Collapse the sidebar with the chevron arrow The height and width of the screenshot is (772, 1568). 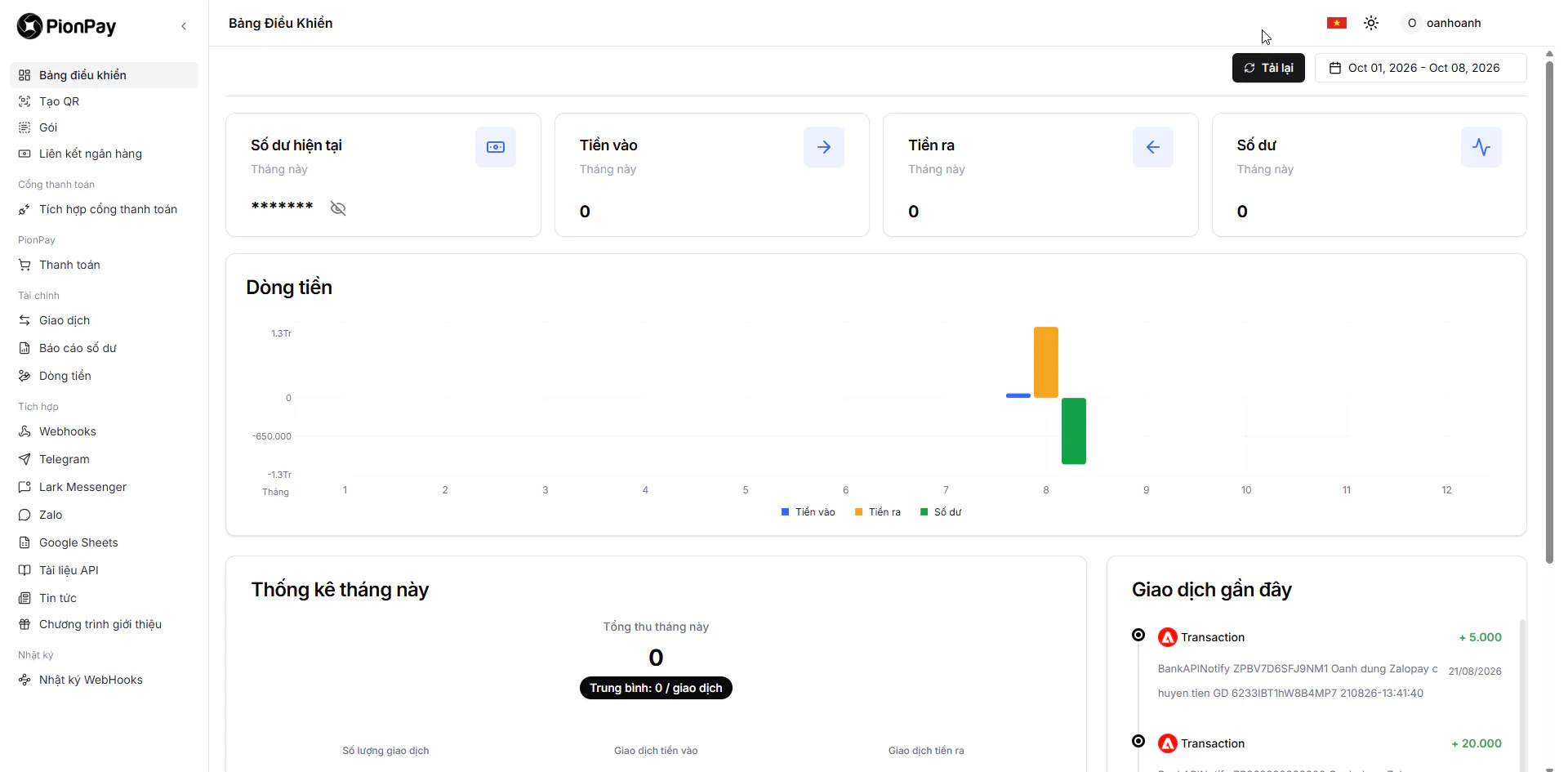tap(184, 26)
